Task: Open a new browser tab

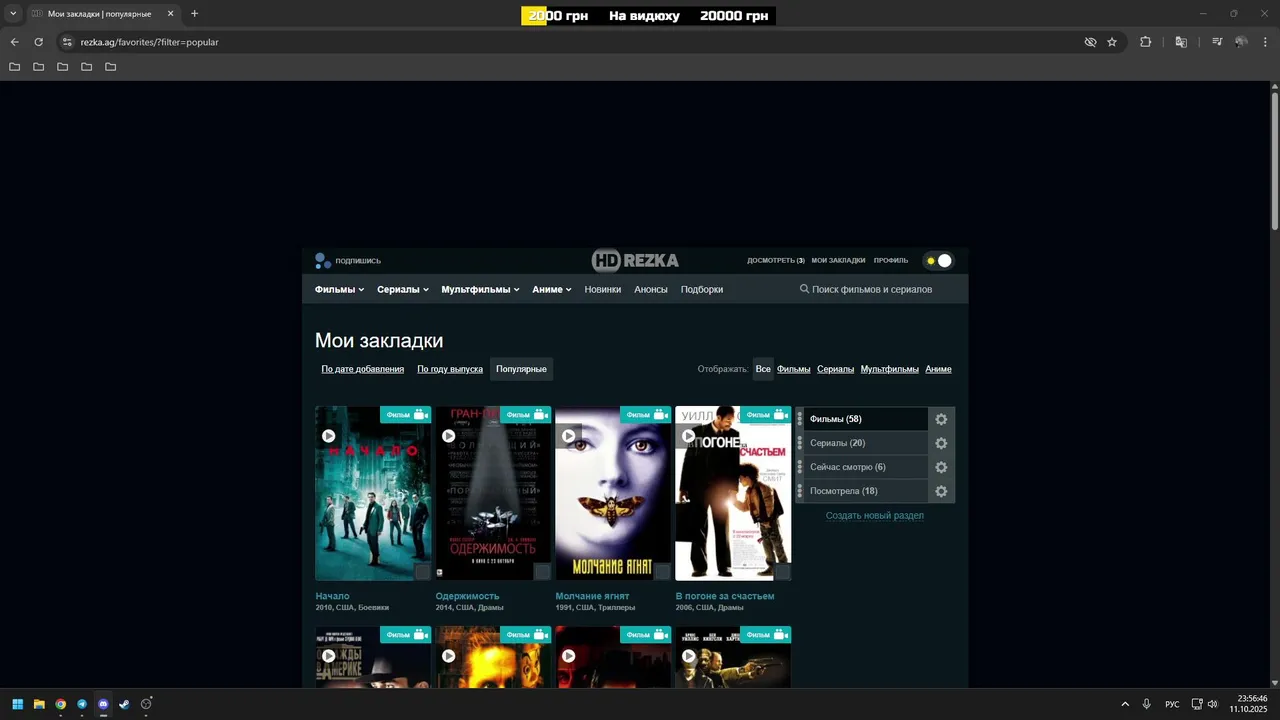Action: [194, 14]
